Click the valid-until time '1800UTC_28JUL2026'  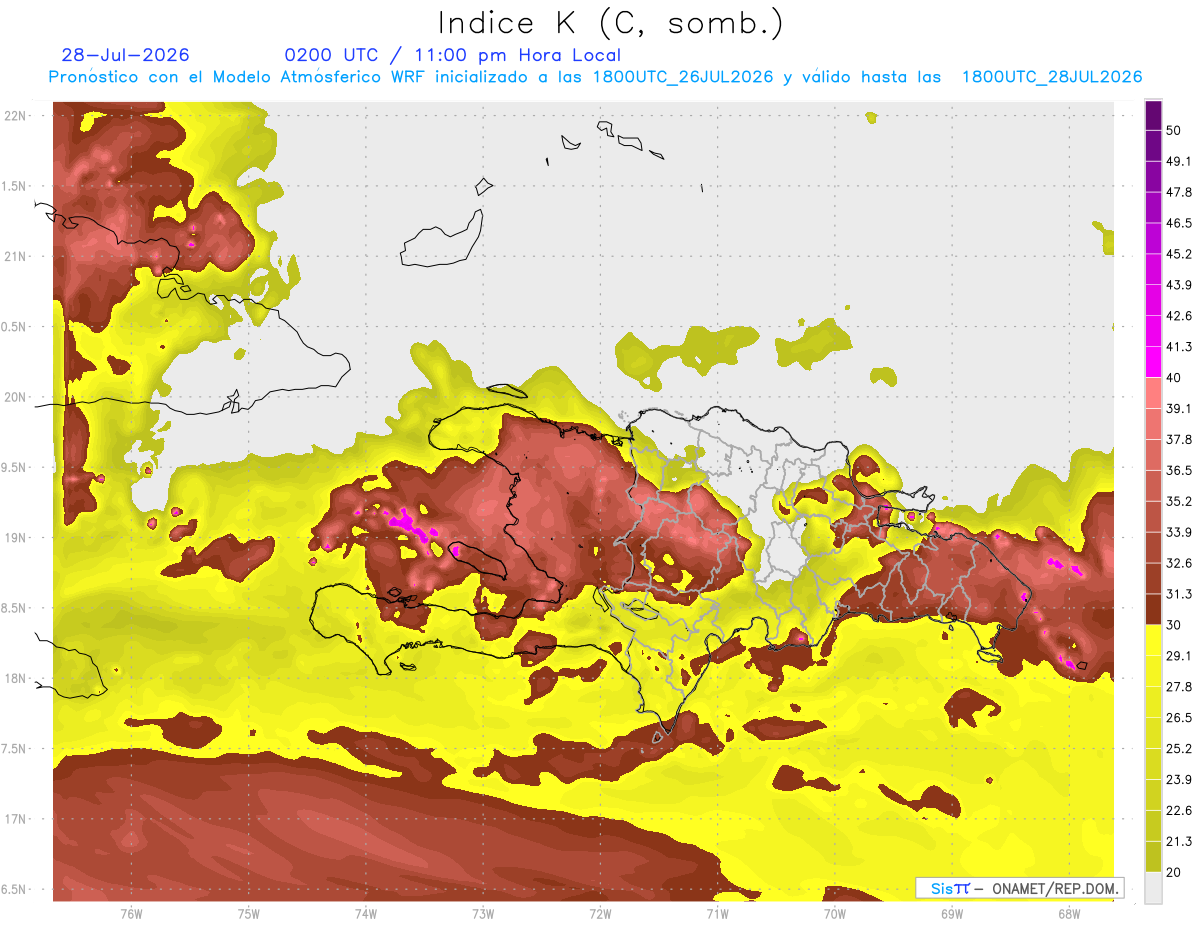[x=1052, y=77]
